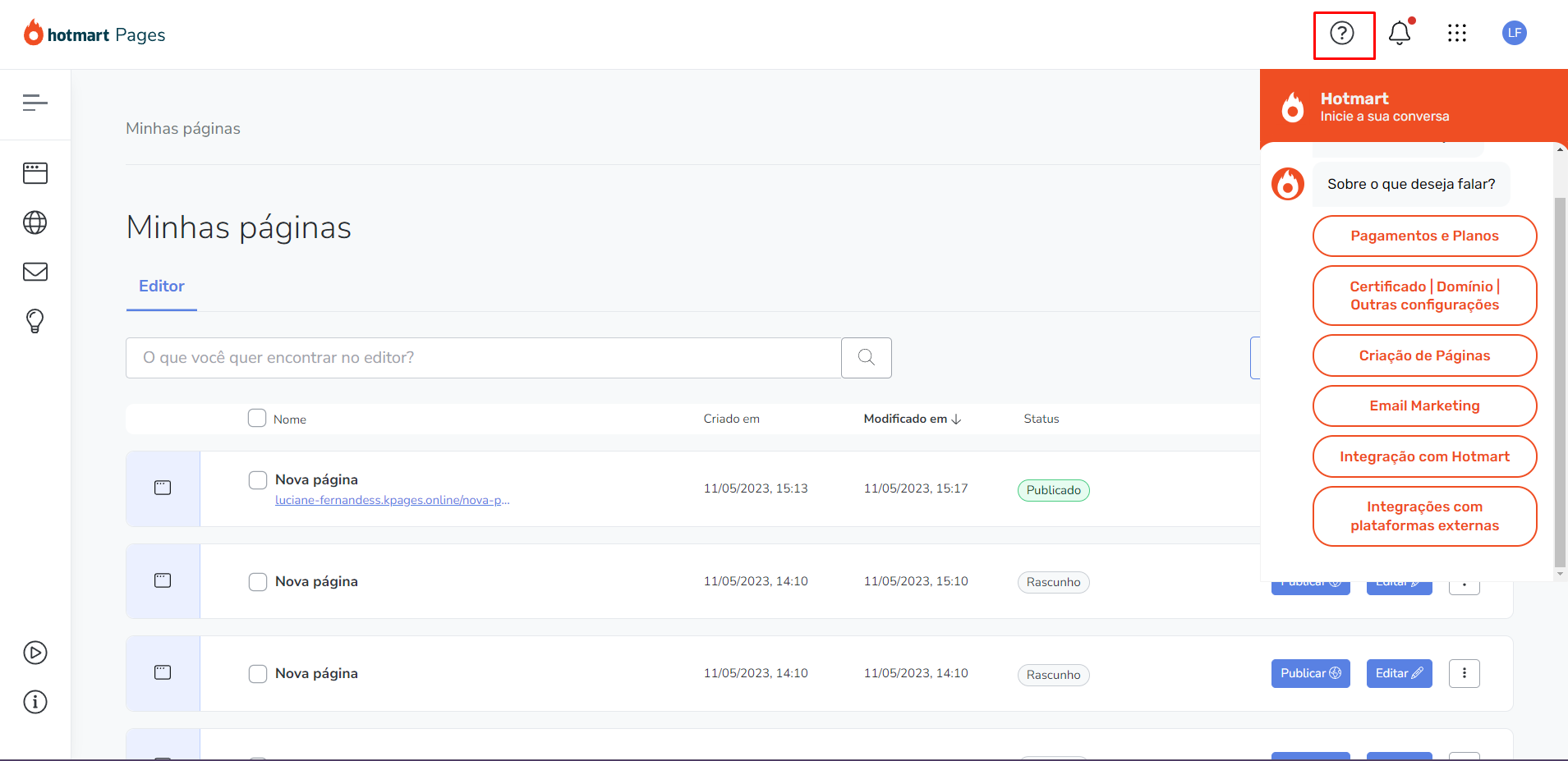Open the email envelope icon in sidebar
Image resolution: width=1568 pixels, height=761 pixels.
pyautogui.click(x=35, y=272)
